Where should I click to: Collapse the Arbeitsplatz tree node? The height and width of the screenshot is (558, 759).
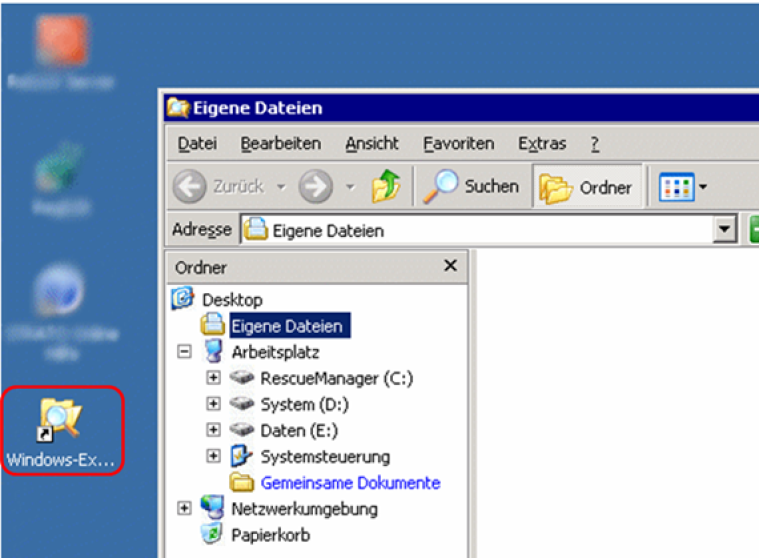click(x=184, y=352)
